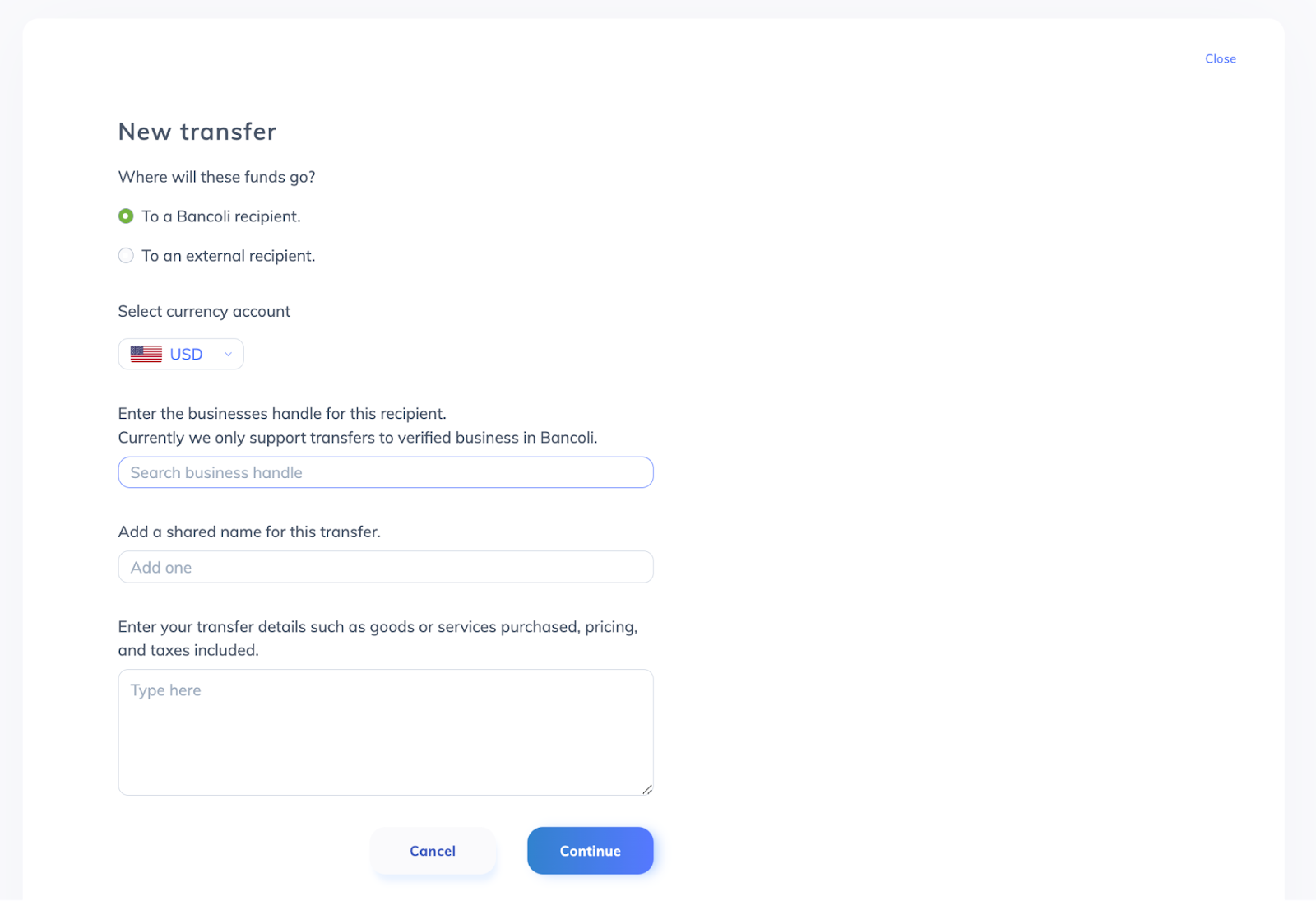The height and width of the screenshot is (901, 1316).
Task: Click the "Add a shared name" label
Action: [x=249, y=532]
